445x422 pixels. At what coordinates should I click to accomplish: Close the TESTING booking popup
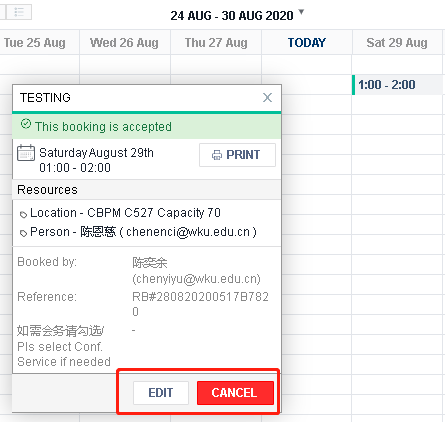pos(267,98)
